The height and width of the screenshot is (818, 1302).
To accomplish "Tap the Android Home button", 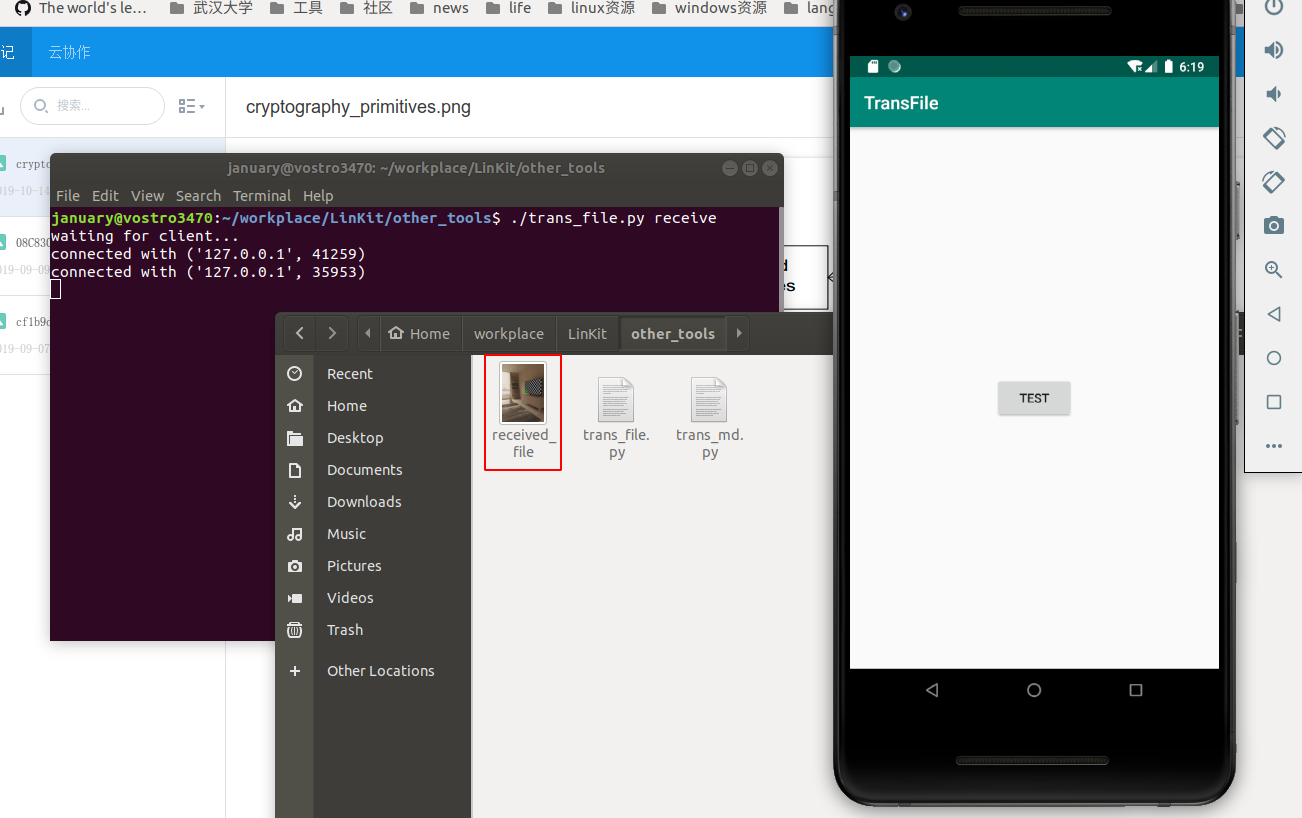I will point(1033,689).
